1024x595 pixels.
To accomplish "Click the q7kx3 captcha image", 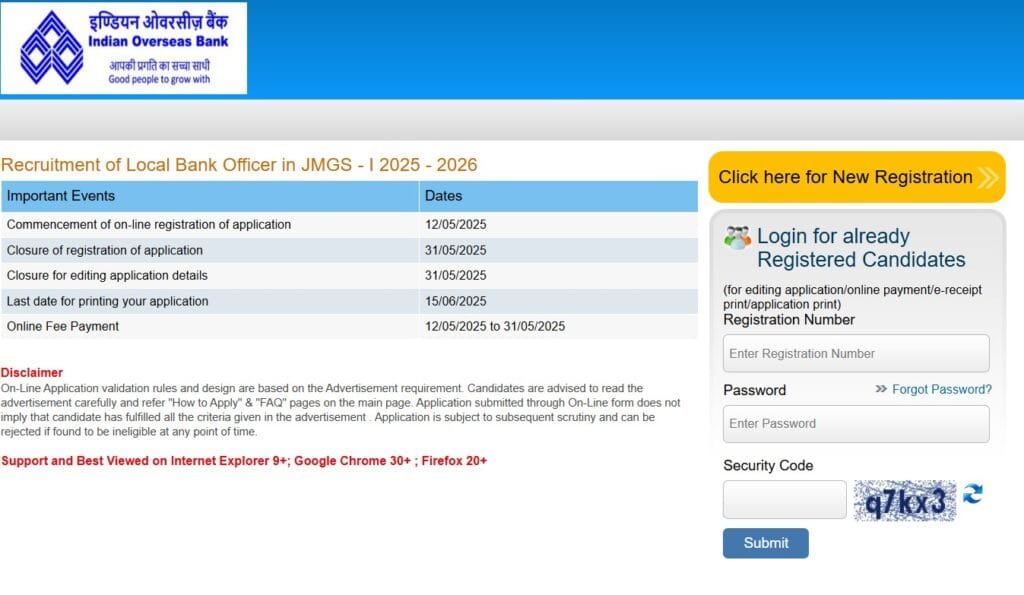I will pos(904,501).
